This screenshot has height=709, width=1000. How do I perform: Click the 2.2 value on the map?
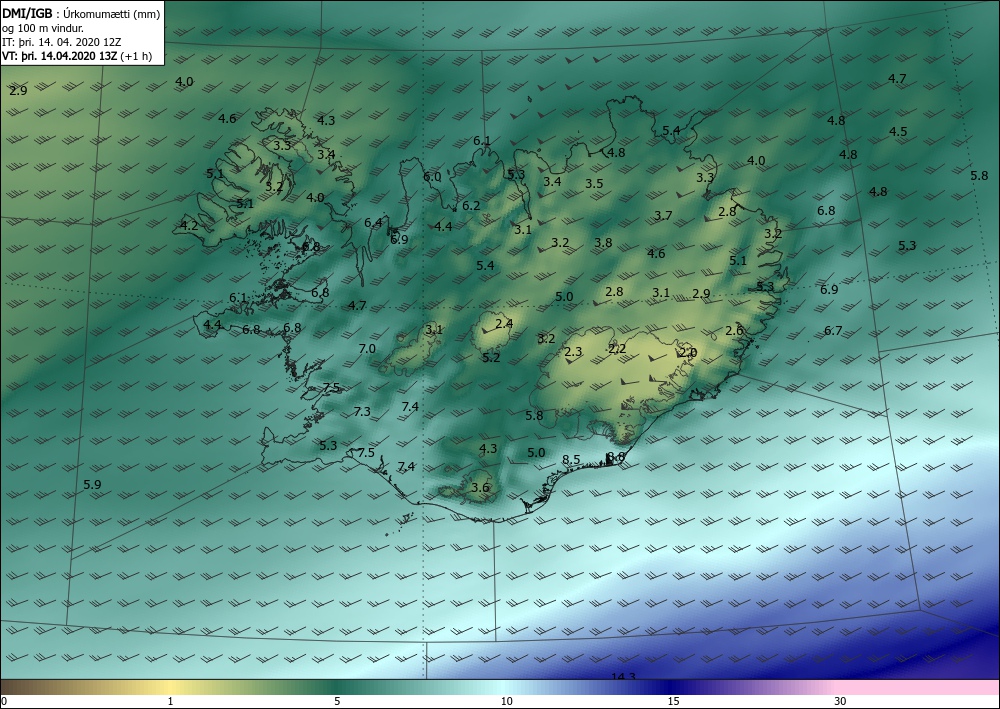[617, 348]
